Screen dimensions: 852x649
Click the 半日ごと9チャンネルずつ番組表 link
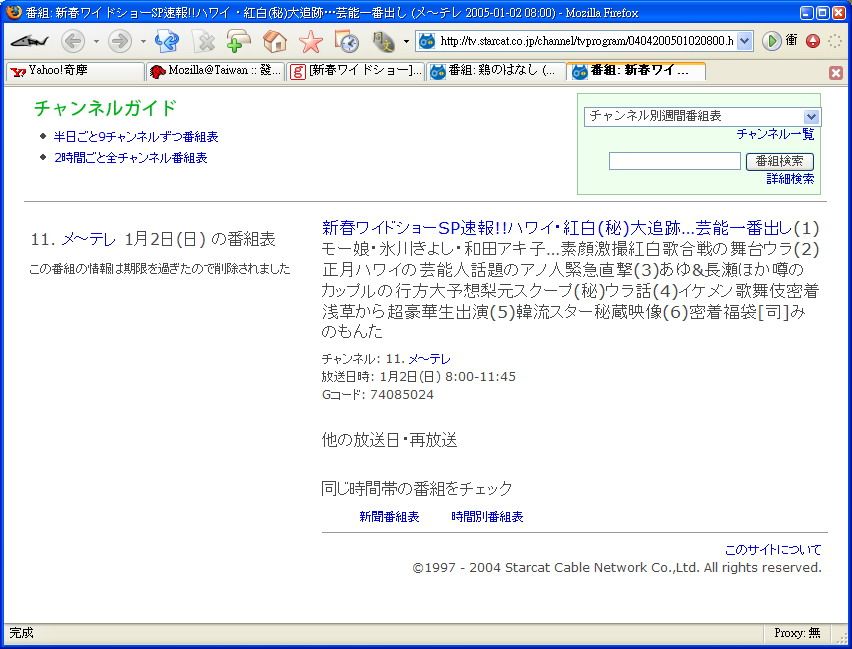(136, 137)
